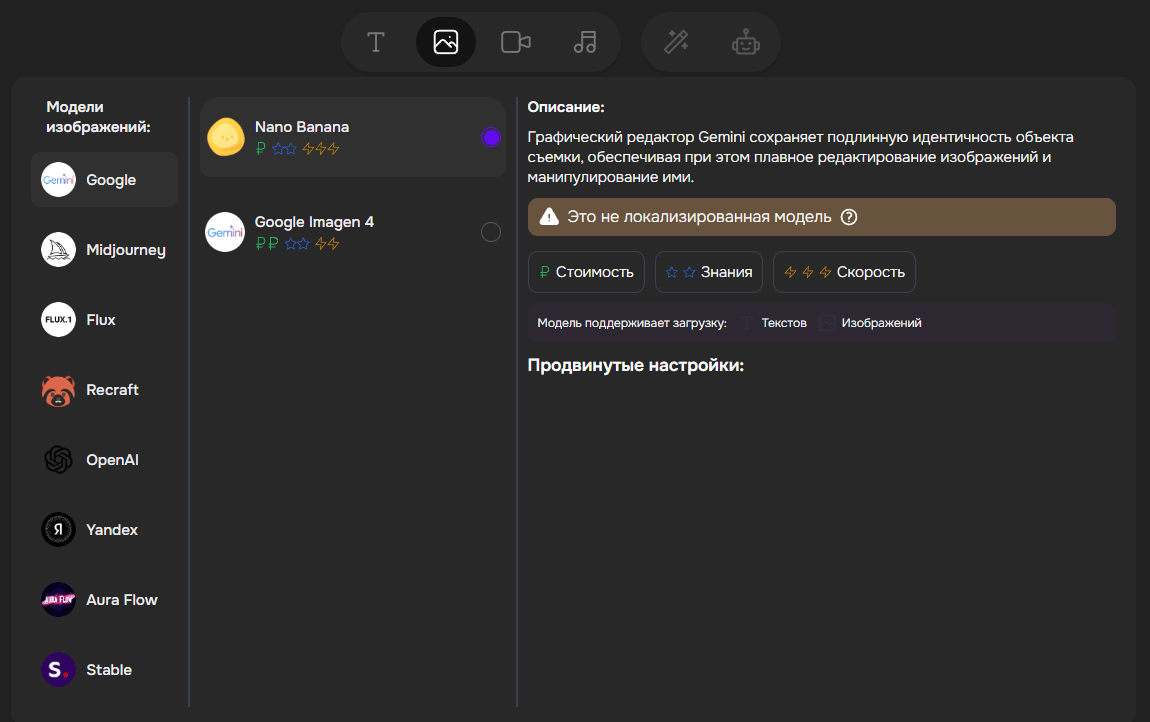Image resolution: width=1150 pixels, height=722 pixels.
Task: Click the magic wand tools icon
Action: click(677, 42)
